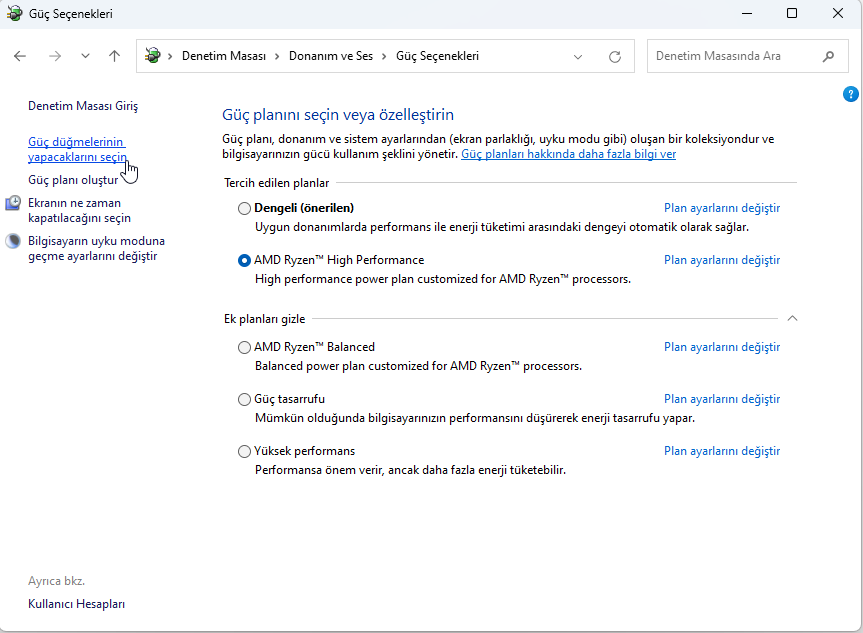The height and width of the screenshot is (633, 863).
Task: Click the forward navigation arrow
Action: coord(55,56)
